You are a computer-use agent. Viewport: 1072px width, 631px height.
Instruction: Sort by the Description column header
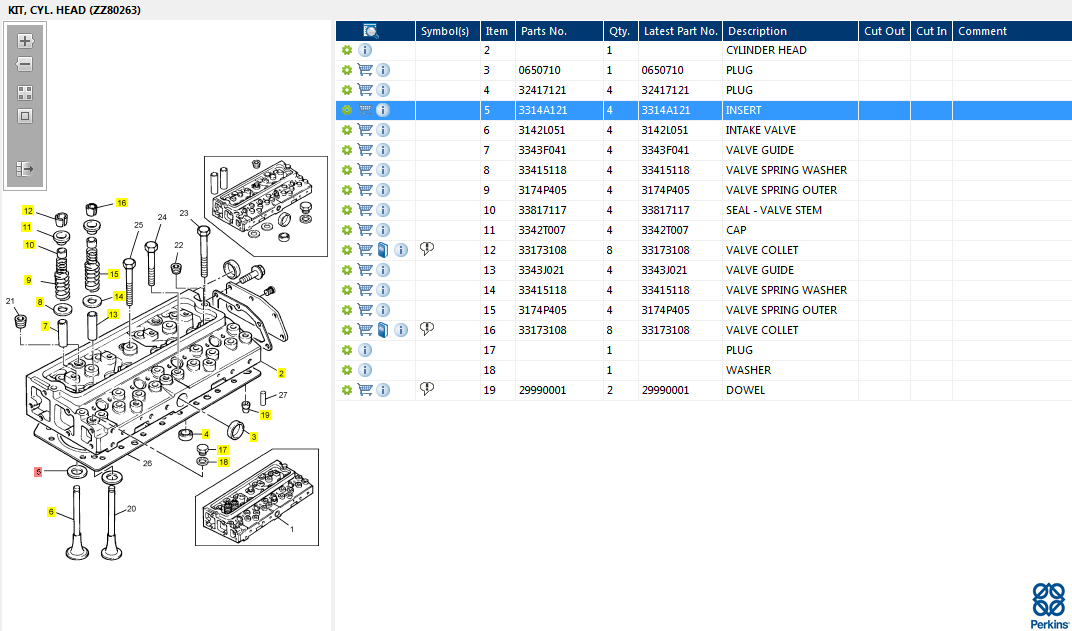tap(790, 31)
